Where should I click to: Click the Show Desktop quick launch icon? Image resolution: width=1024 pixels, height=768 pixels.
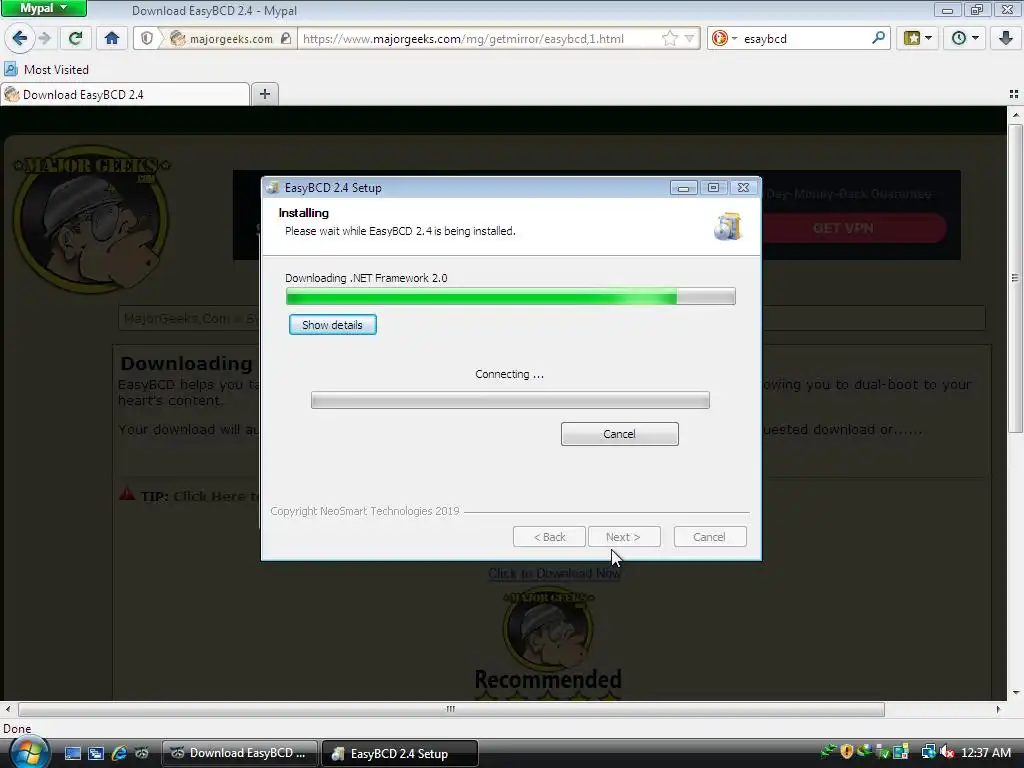(x=72, y=753)
